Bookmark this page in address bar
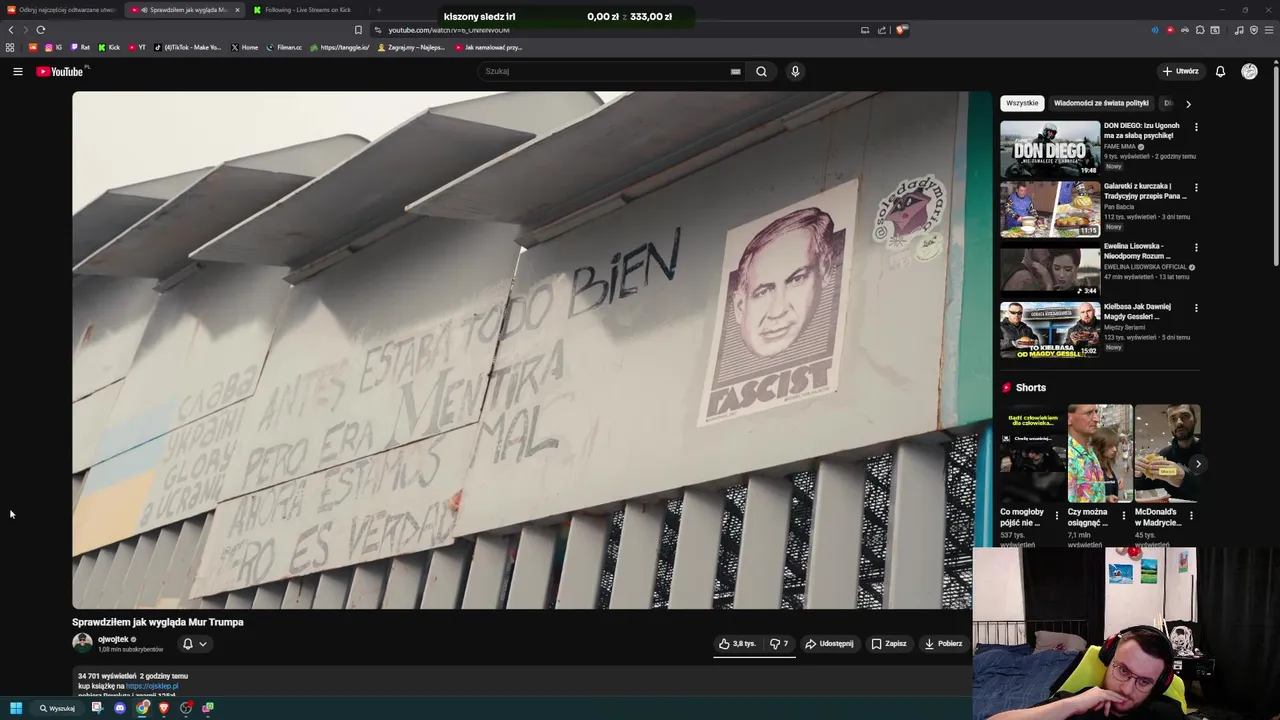This screenshot has height=720, width=1280. (x=358, y=30)
